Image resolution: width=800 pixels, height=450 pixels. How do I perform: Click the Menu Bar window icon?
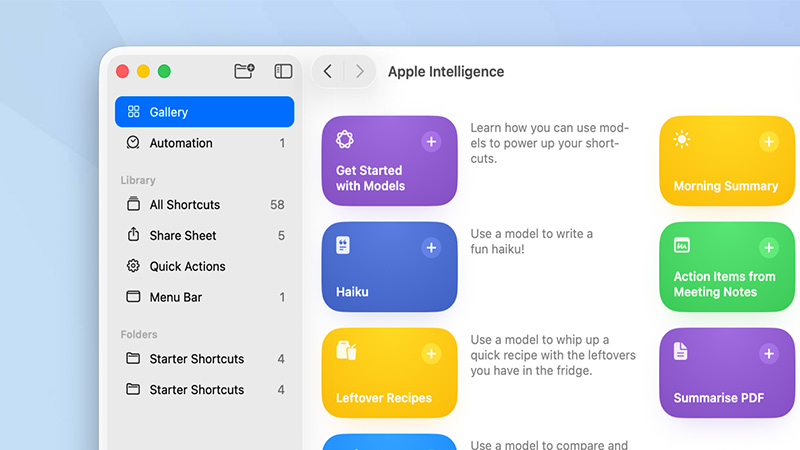point(133,296)
